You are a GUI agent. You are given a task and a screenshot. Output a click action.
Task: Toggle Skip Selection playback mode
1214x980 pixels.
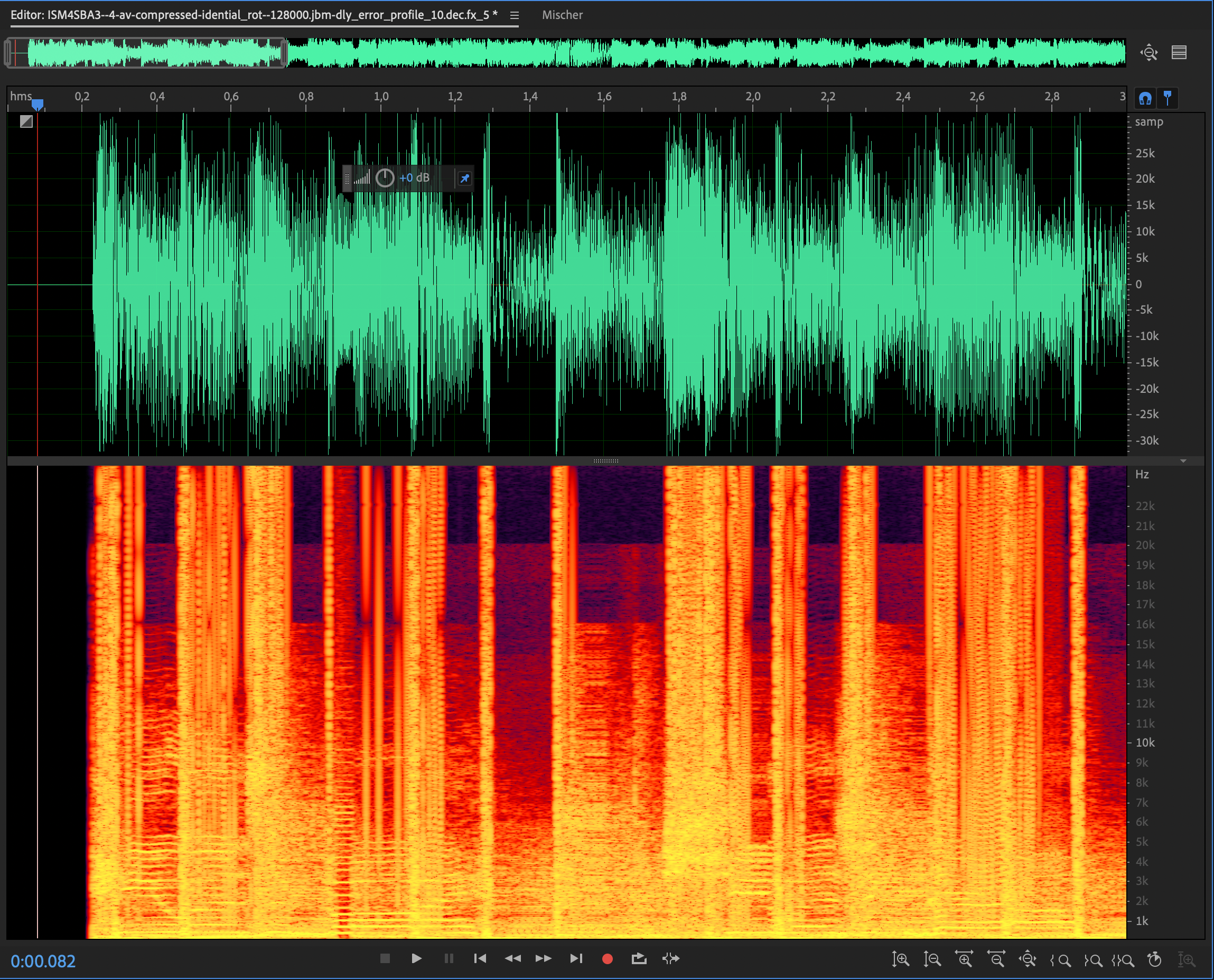coord(671,958)
